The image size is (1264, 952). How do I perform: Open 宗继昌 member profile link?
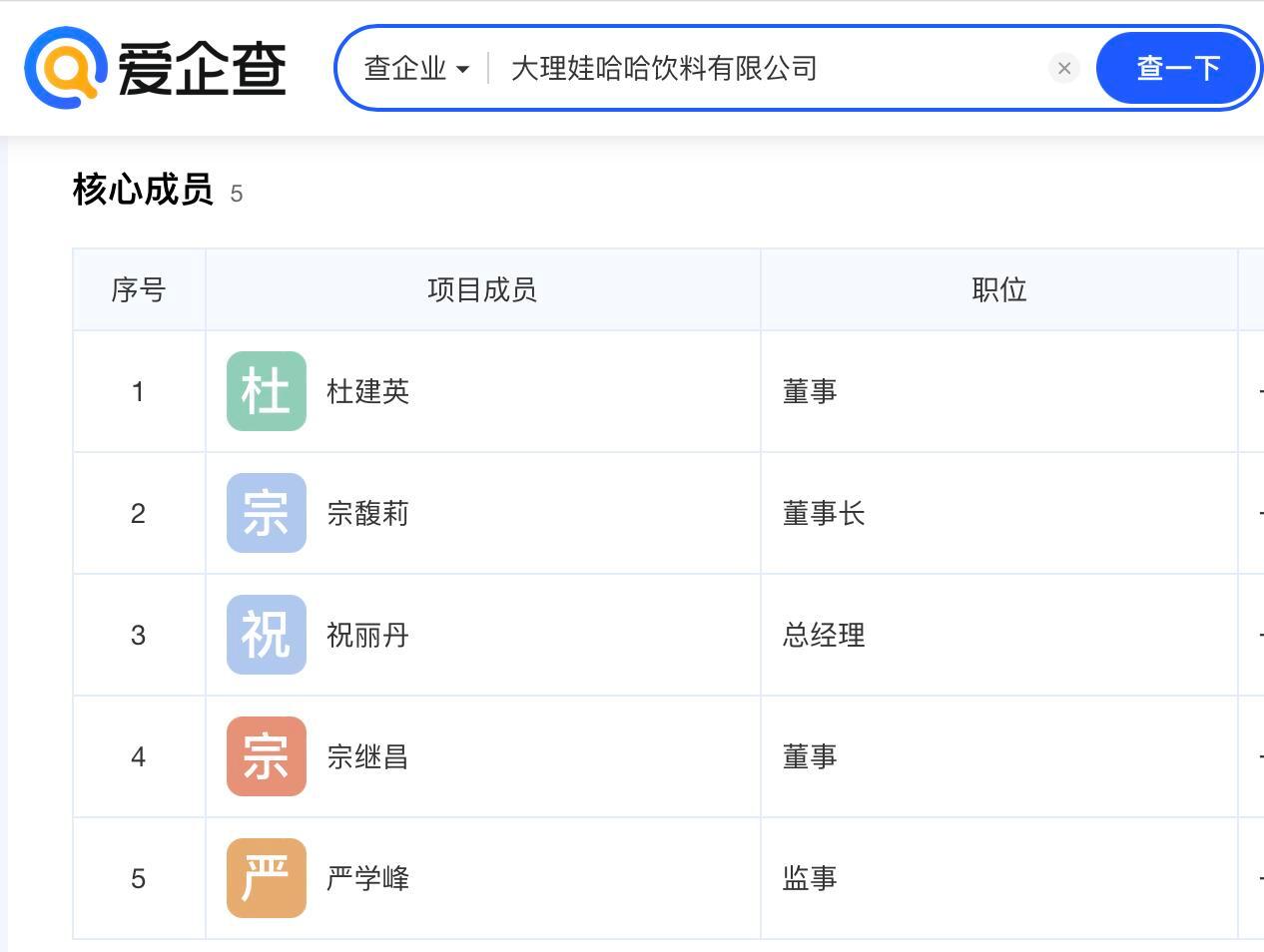tap(368, 756)
